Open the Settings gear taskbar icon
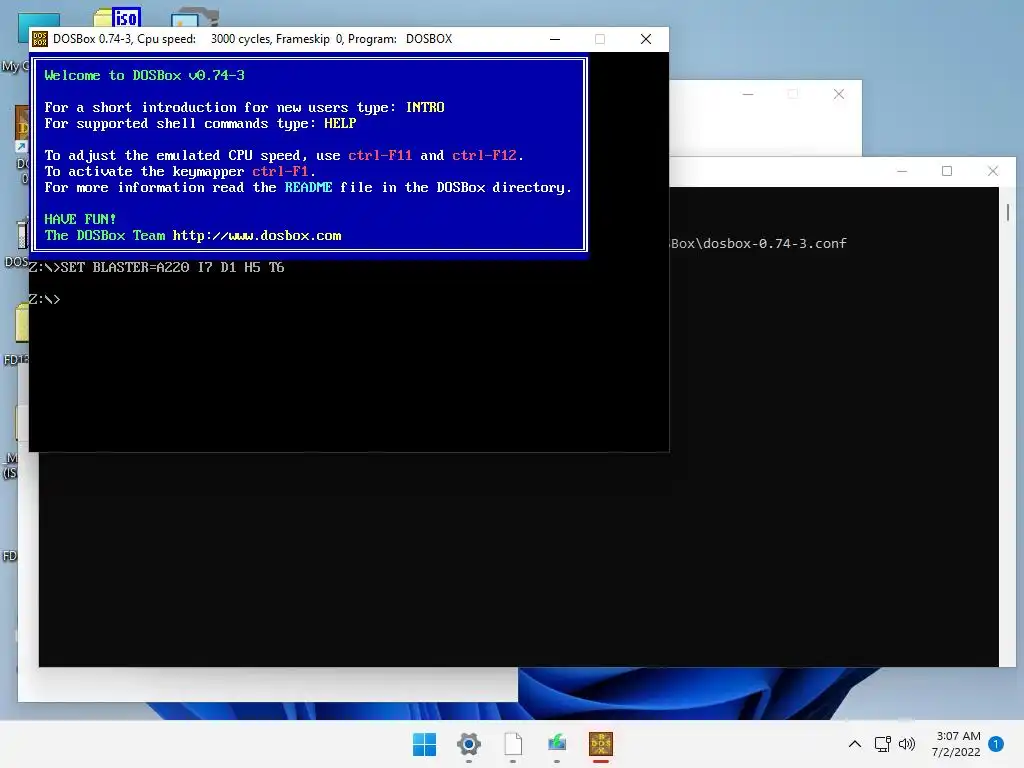The width and height of the screenshot is (1024, 768). (x=469, y=744)
